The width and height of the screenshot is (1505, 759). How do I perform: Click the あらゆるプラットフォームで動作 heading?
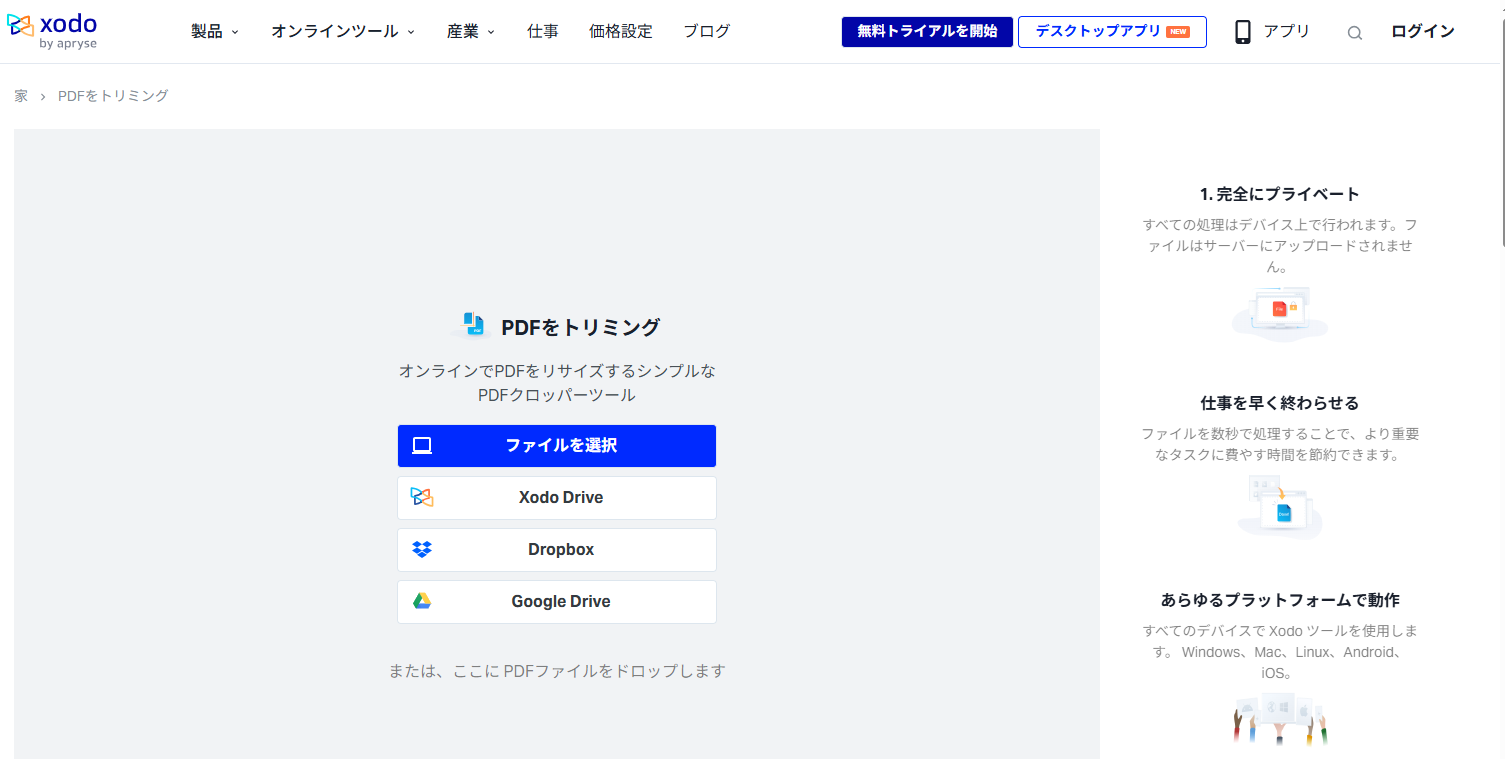click(x=1280, y=600)
